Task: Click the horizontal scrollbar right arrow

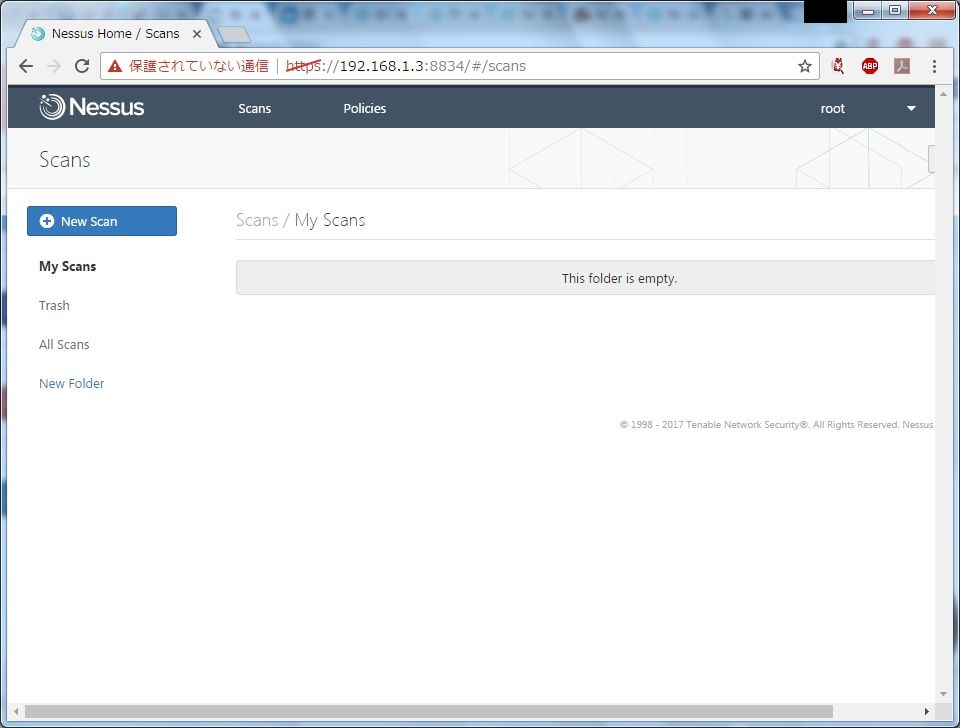Action: (926, 711)
